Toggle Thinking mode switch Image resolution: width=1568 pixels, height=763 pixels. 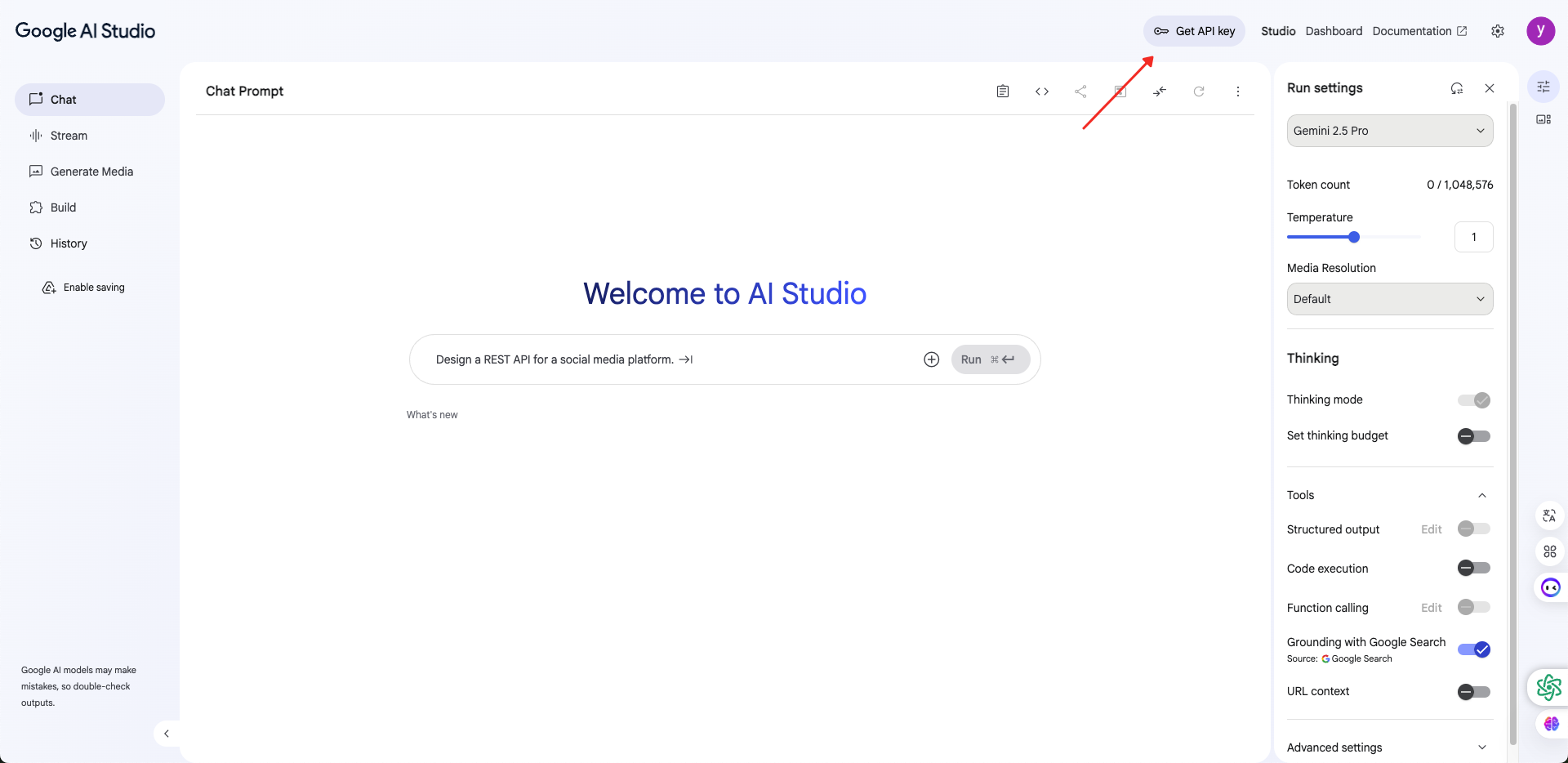(x=1474, y=399)
